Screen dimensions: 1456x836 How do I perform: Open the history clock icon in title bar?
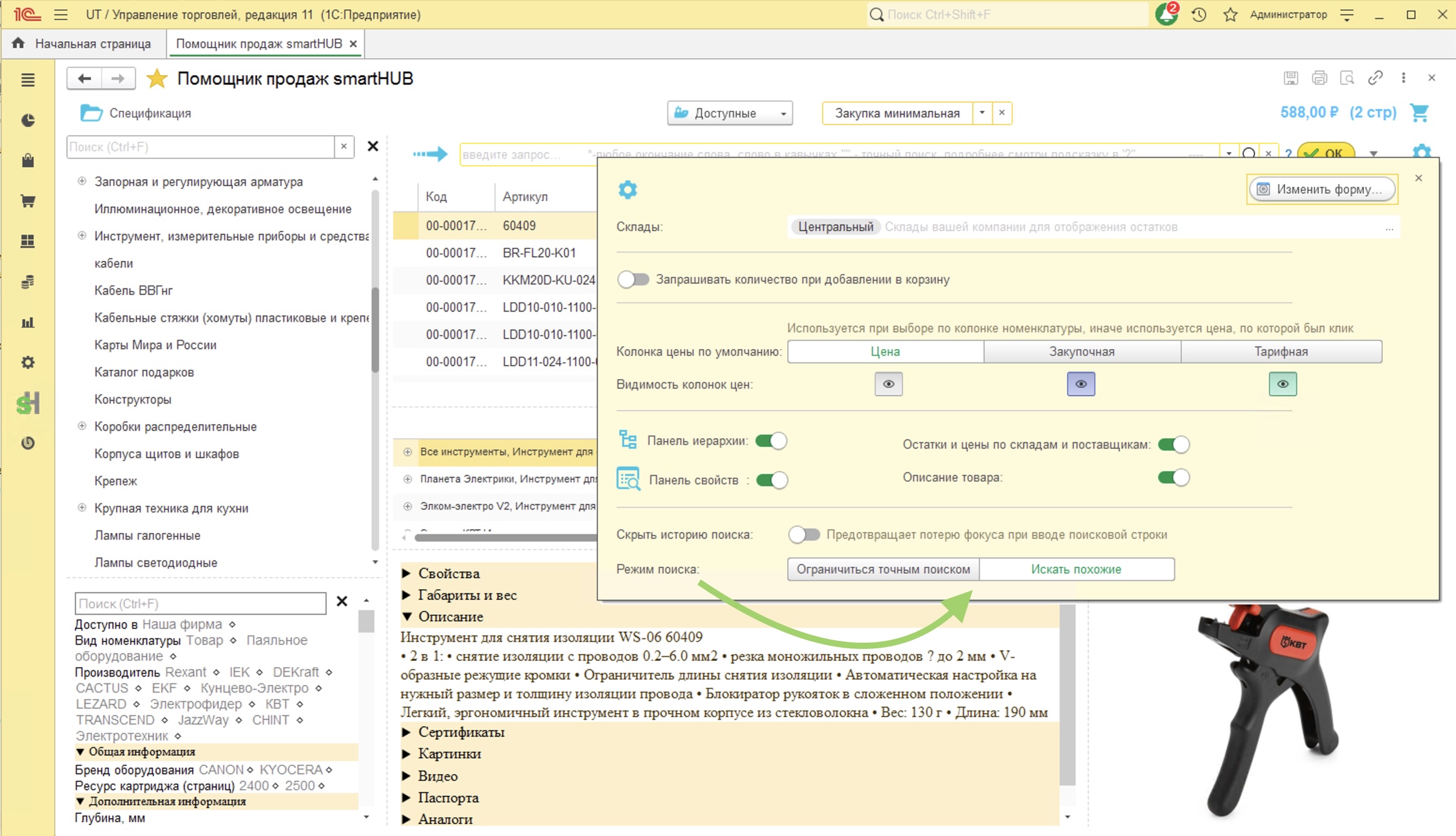(1199, 14)
